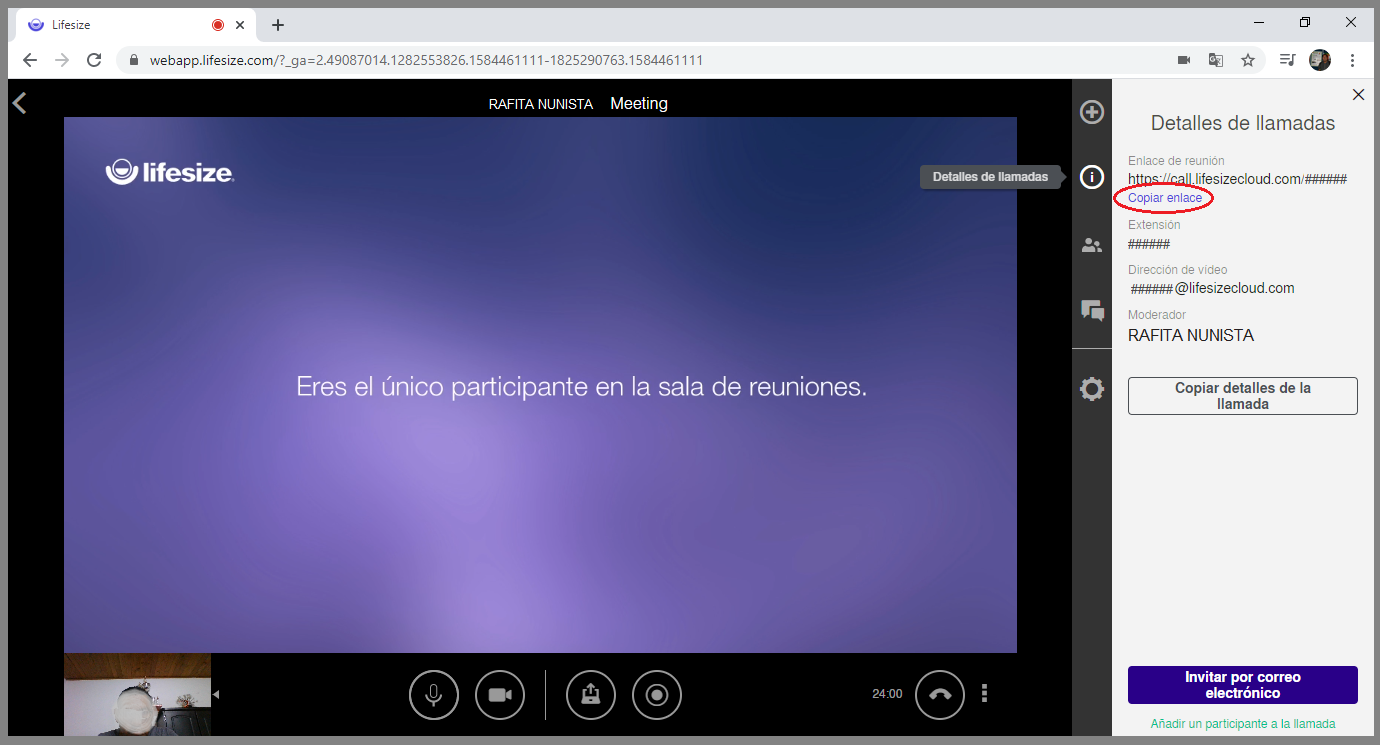Image resolution: width=1380 pixels, height=745 pixels.
Task: Turn off the camera button
Action: 500,695
